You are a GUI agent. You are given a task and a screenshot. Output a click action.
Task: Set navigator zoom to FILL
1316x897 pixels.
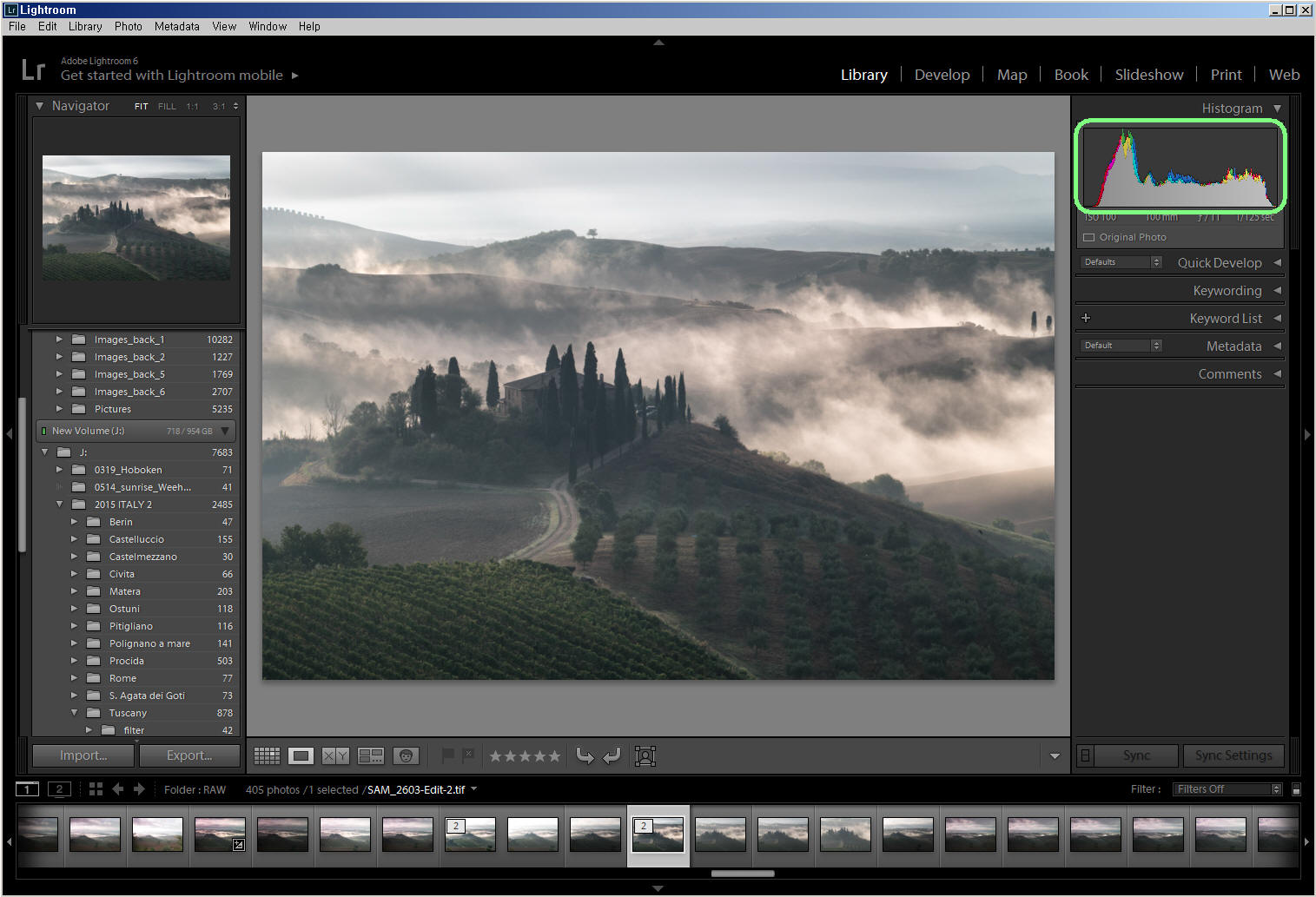click(x=167, y=107)
